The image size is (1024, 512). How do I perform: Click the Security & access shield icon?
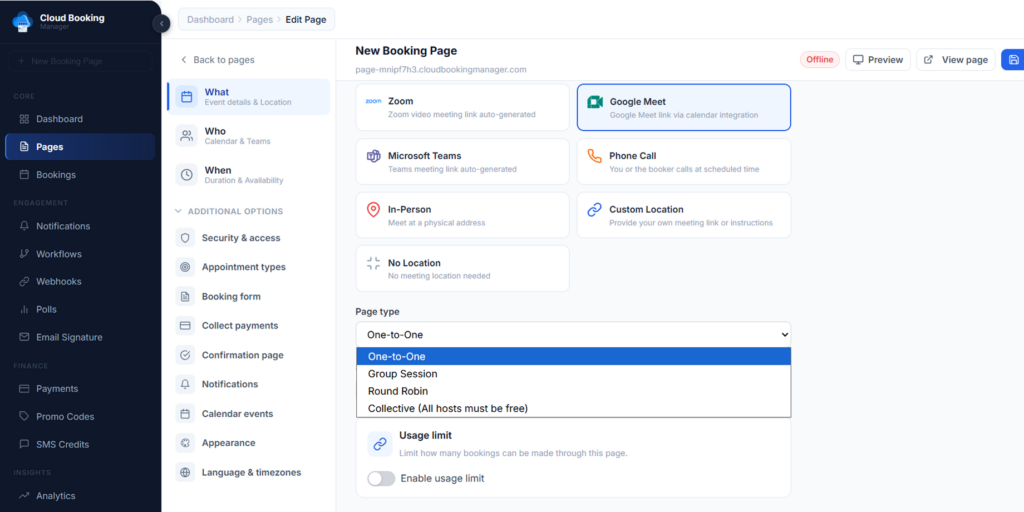[184, 238]
